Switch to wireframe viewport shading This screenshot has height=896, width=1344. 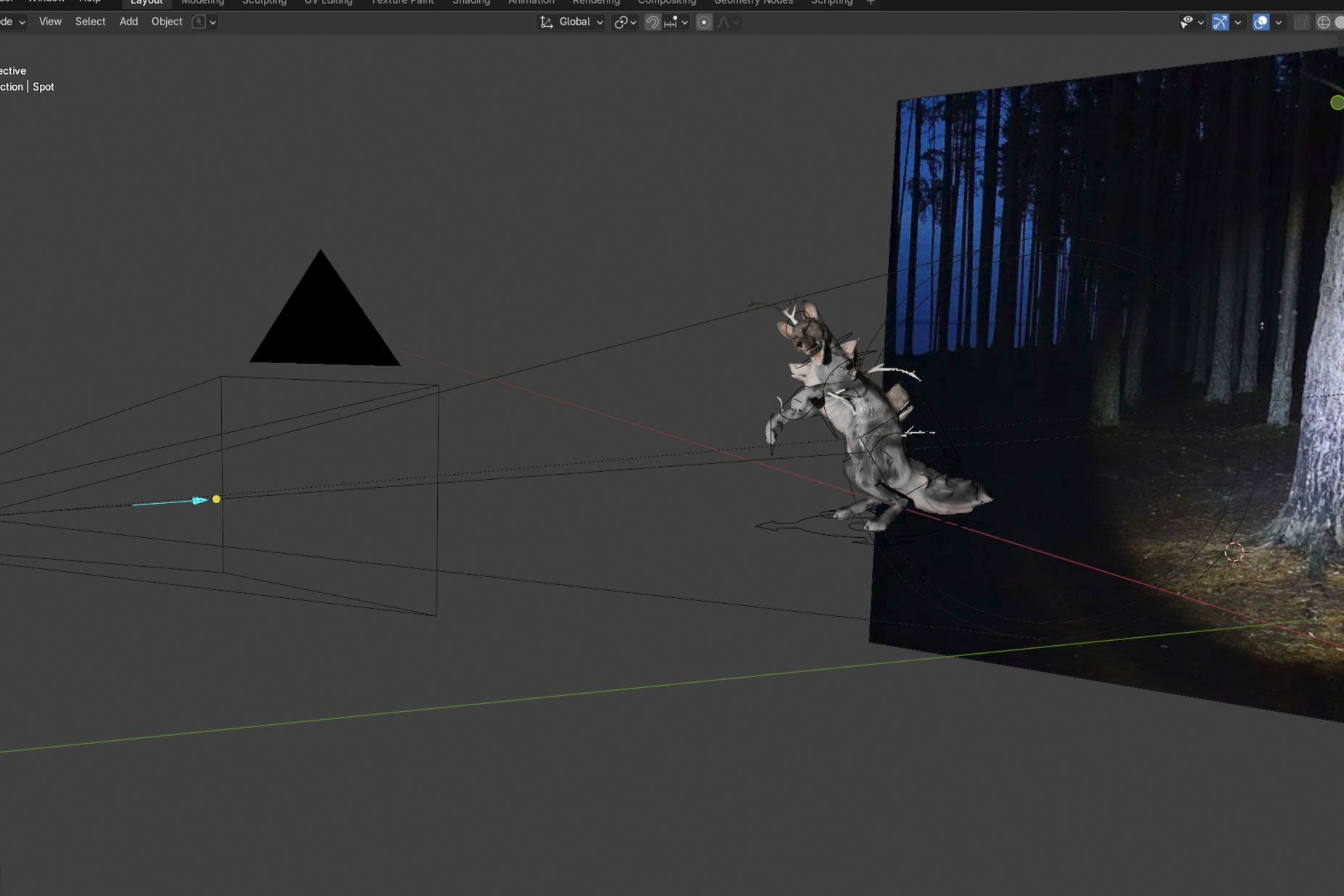click(x=1323, y=22)
